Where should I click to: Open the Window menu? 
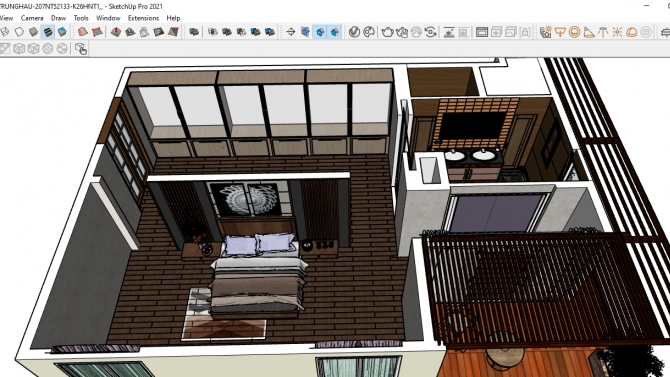(x=108, y=18)
